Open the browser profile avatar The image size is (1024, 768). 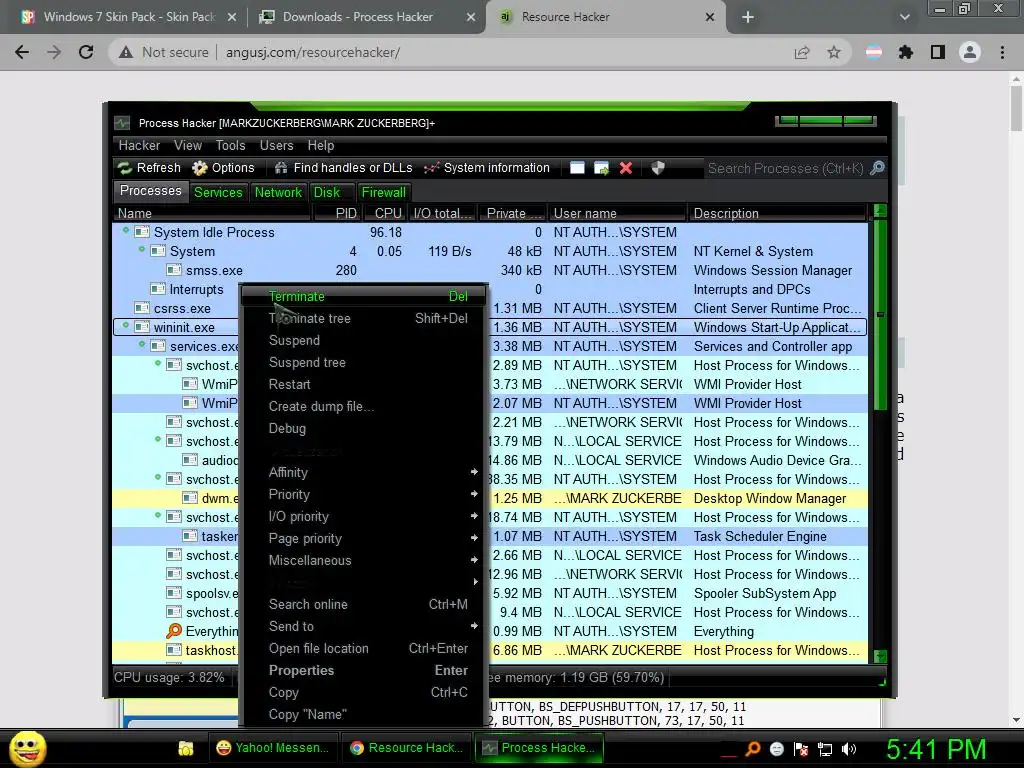click(x=970, y=52)
